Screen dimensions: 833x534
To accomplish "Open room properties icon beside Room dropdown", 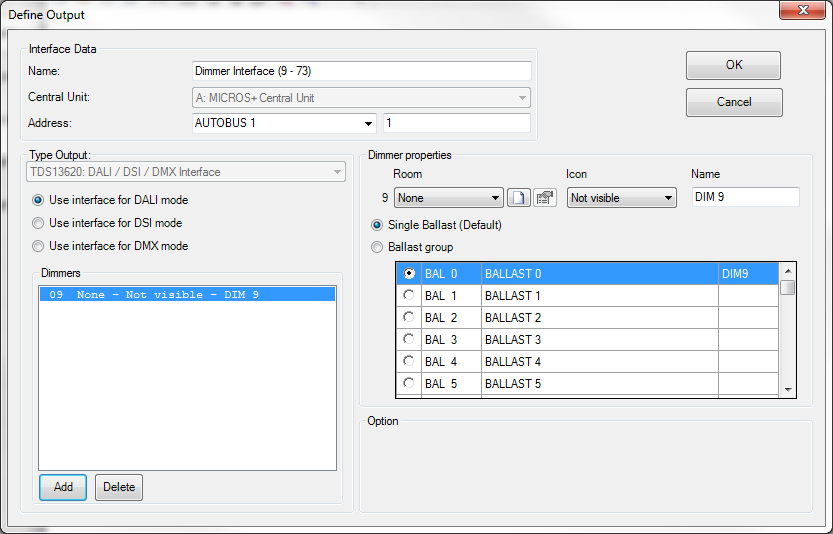I will tap(545, 198).
